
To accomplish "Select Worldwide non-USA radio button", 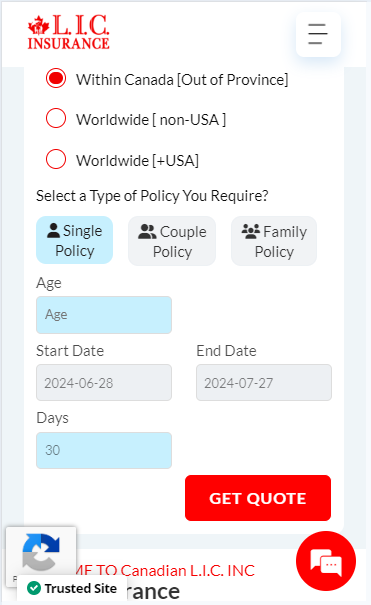I will pos(56,118).
